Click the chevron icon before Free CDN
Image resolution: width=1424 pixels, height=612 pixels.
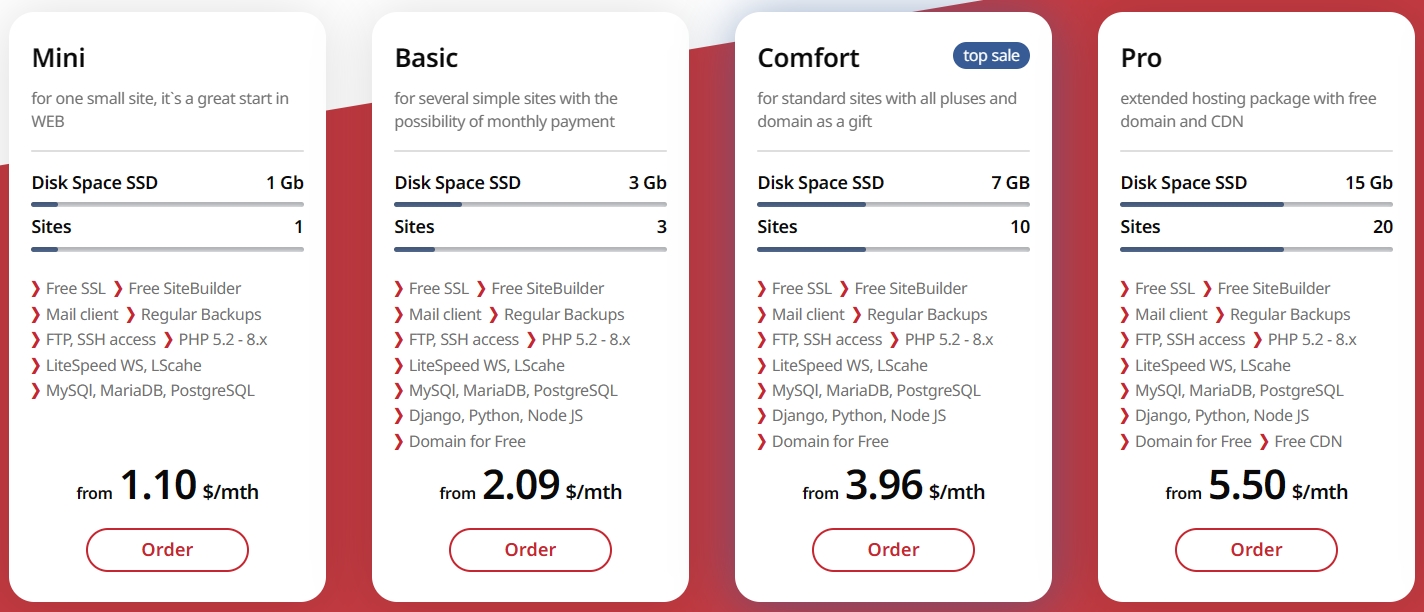[x=1264, y=442]
